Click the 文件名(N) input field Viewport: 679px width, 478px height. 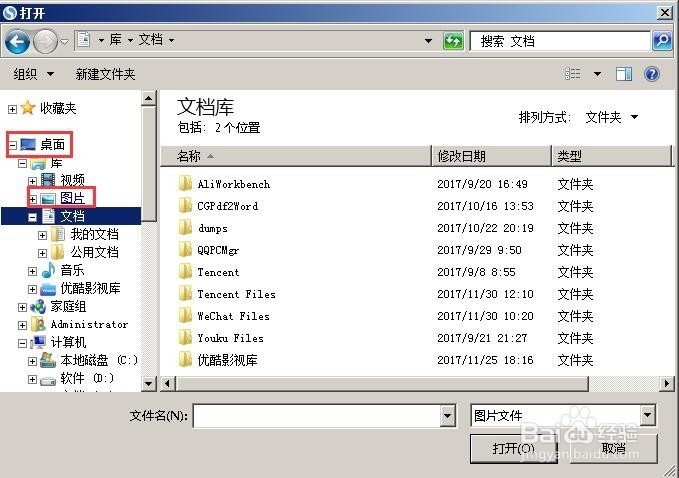pos(317,416)
